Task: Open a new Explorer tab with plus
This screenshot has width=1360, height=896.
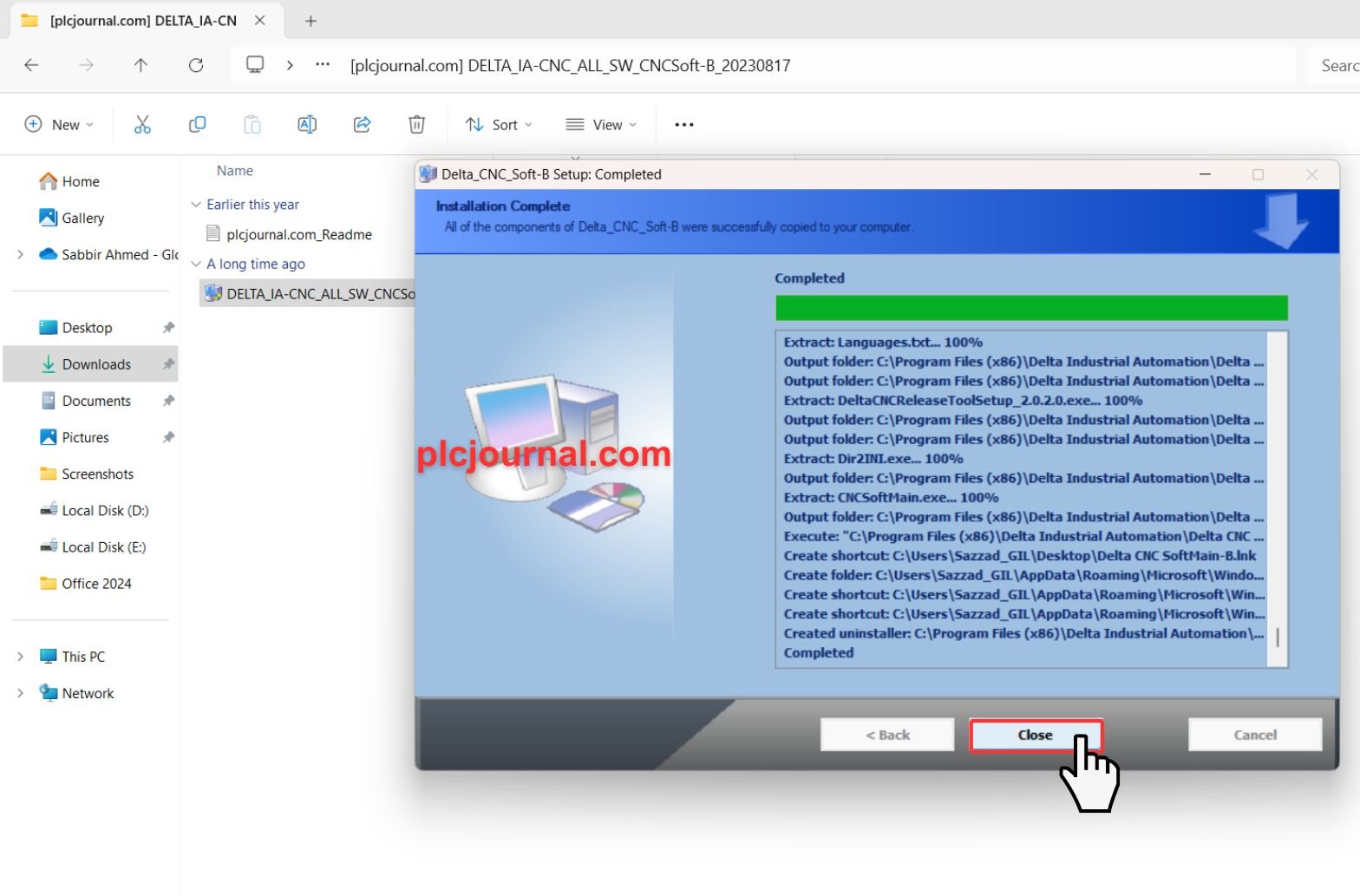Action: (x=311, y=21)
